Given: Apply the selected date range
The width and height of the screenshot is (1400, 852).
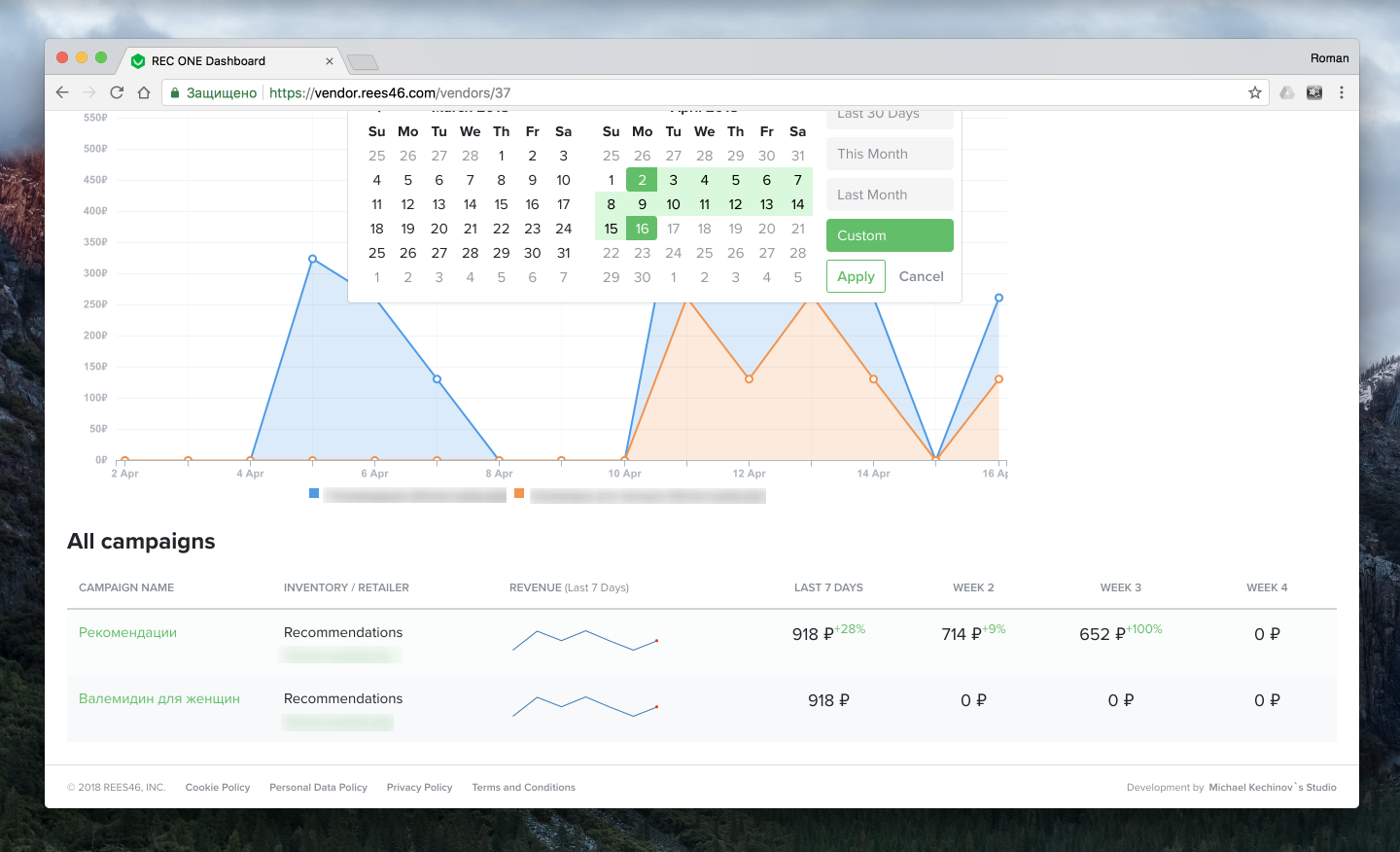Looking at the screenshot, I should coord(856,276).
